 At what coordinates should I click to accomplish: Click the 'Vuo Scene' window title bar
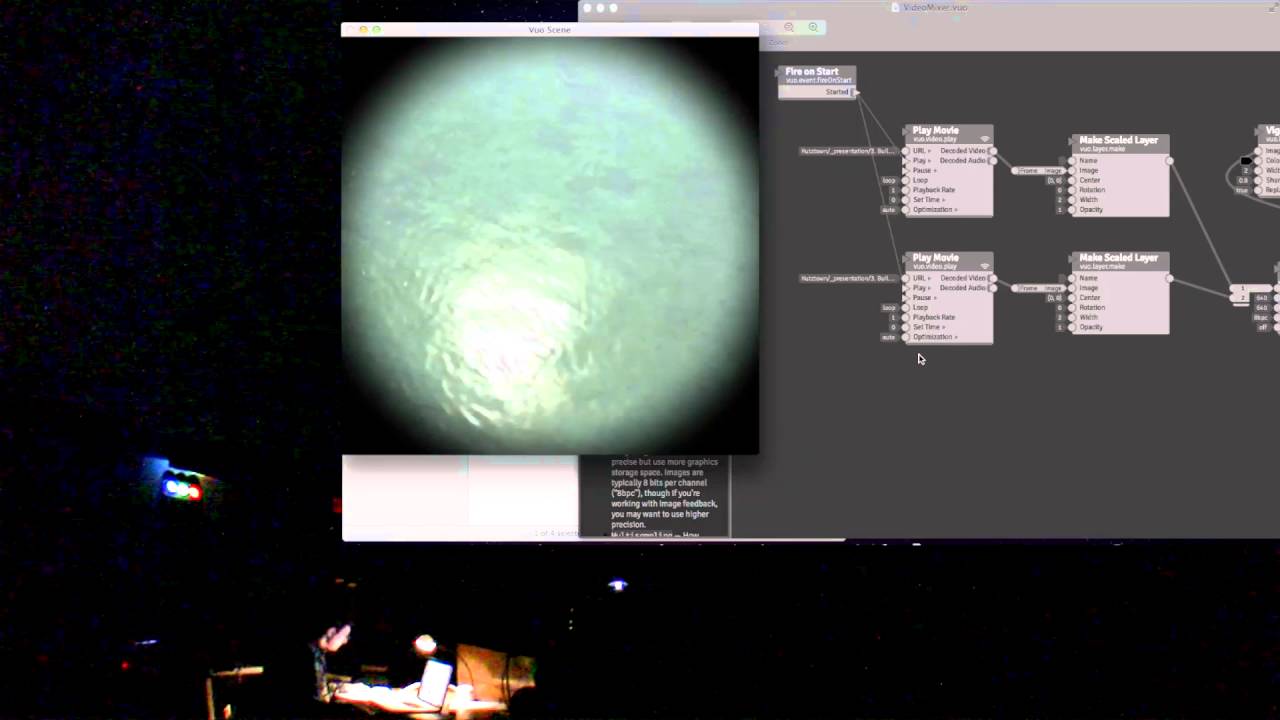(x=550, y=29)
